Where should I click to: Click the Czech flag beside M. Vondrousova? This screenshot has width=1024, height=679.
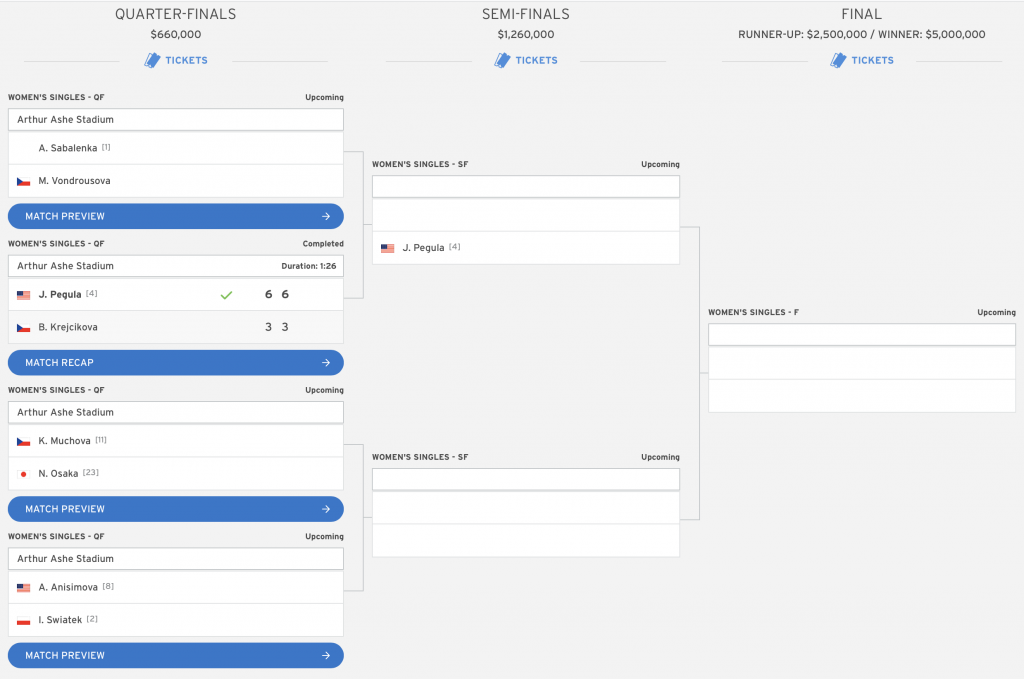coord(23,181)
